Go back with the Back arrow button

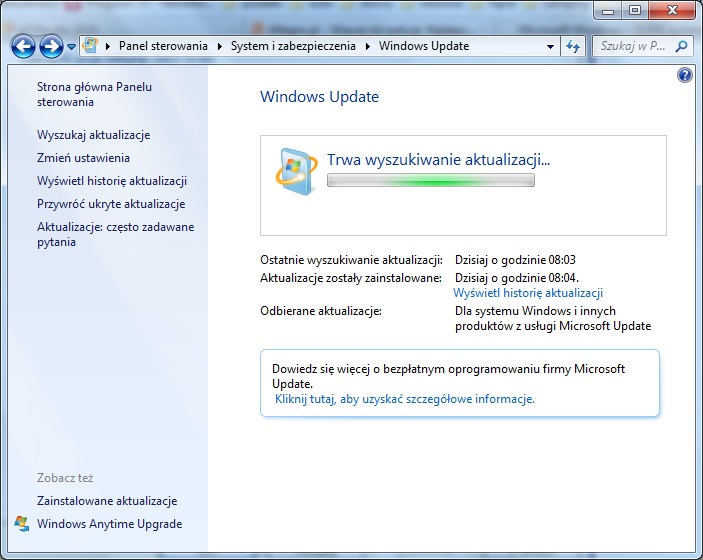click(23, 46)
